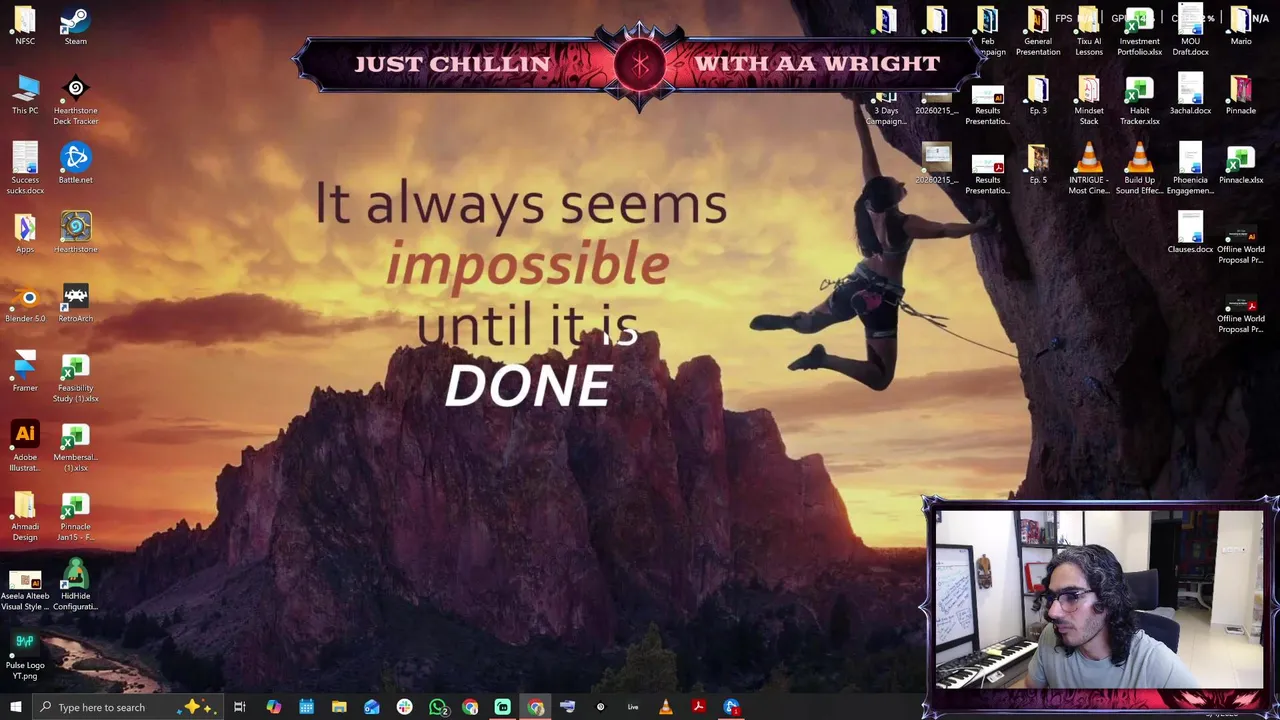This screenshot has width=1280, height=720.
Task: Select the This PC desktop icon
Action: [x=25, y=95]
